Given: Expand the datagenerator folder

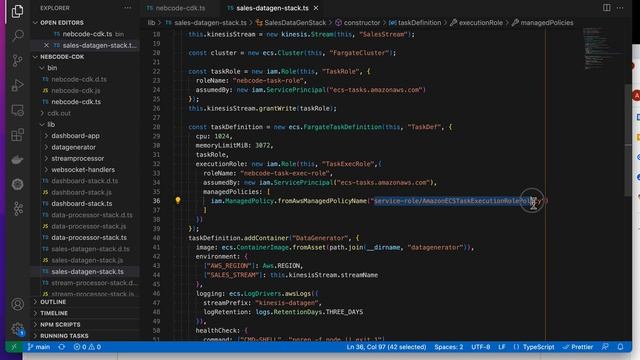Looking at the screenshot, I should 73,147.
